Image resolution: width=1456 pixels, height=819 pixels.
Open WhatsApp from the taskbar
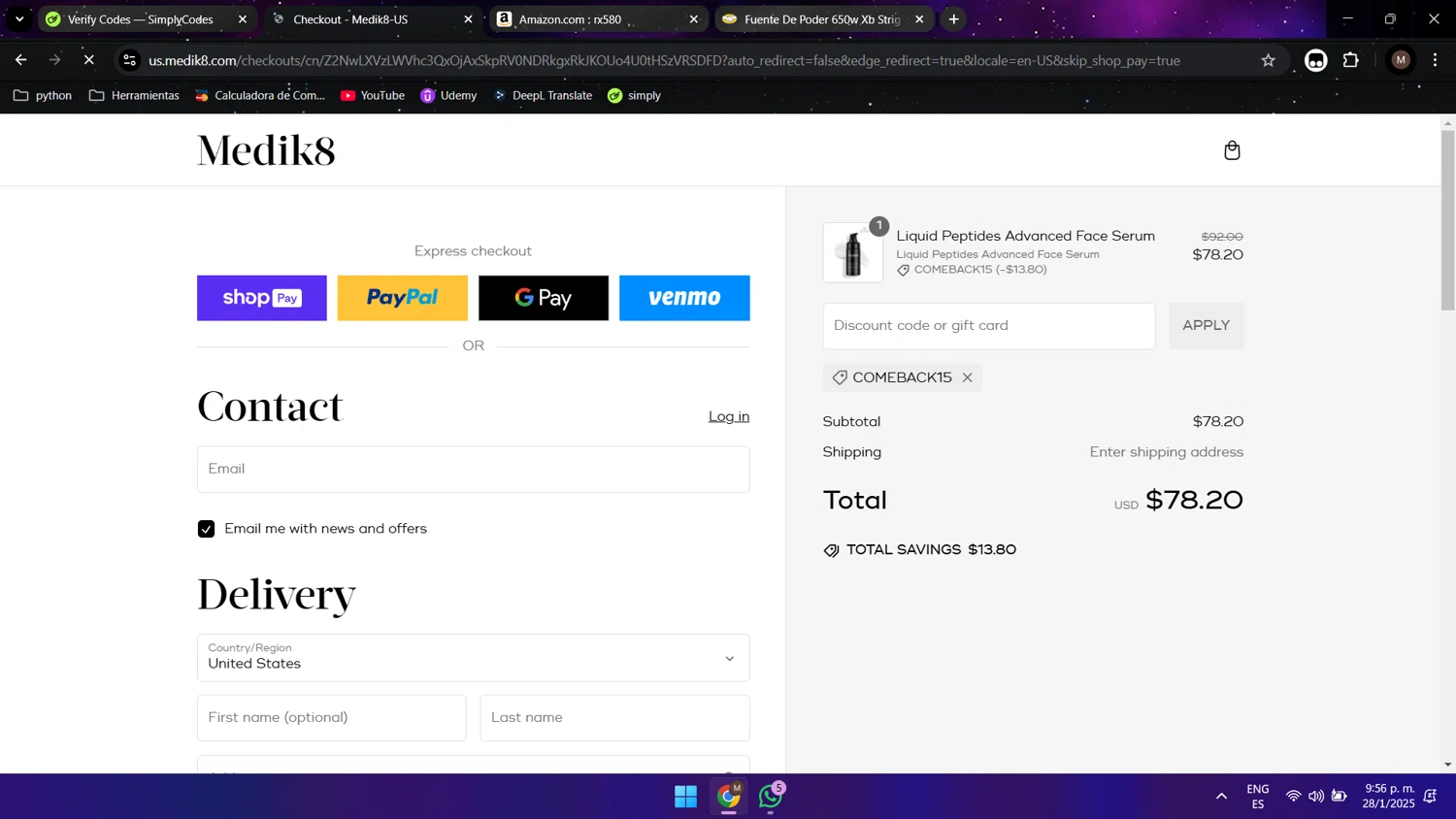click(771, 797)
